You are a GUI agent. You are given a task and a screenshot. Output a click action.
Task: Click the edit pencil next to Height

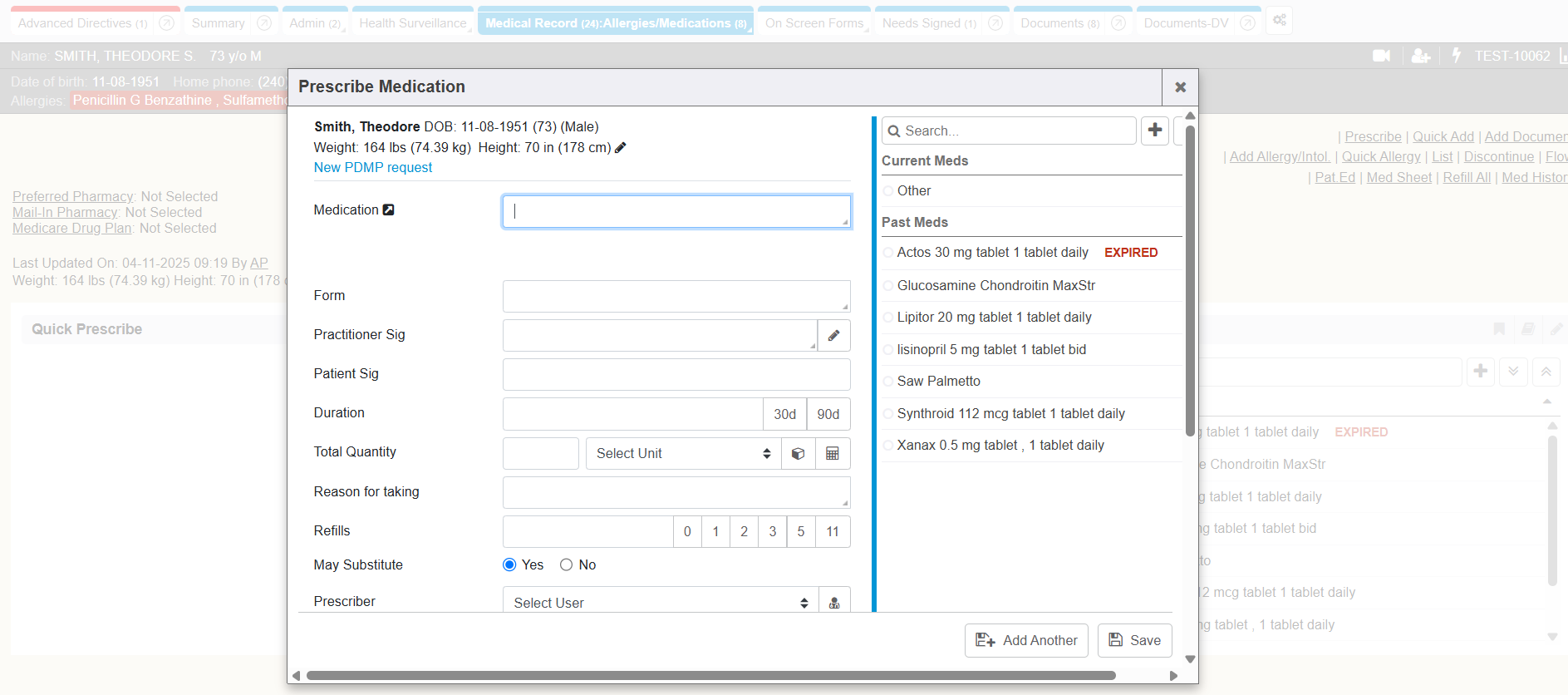620,148
